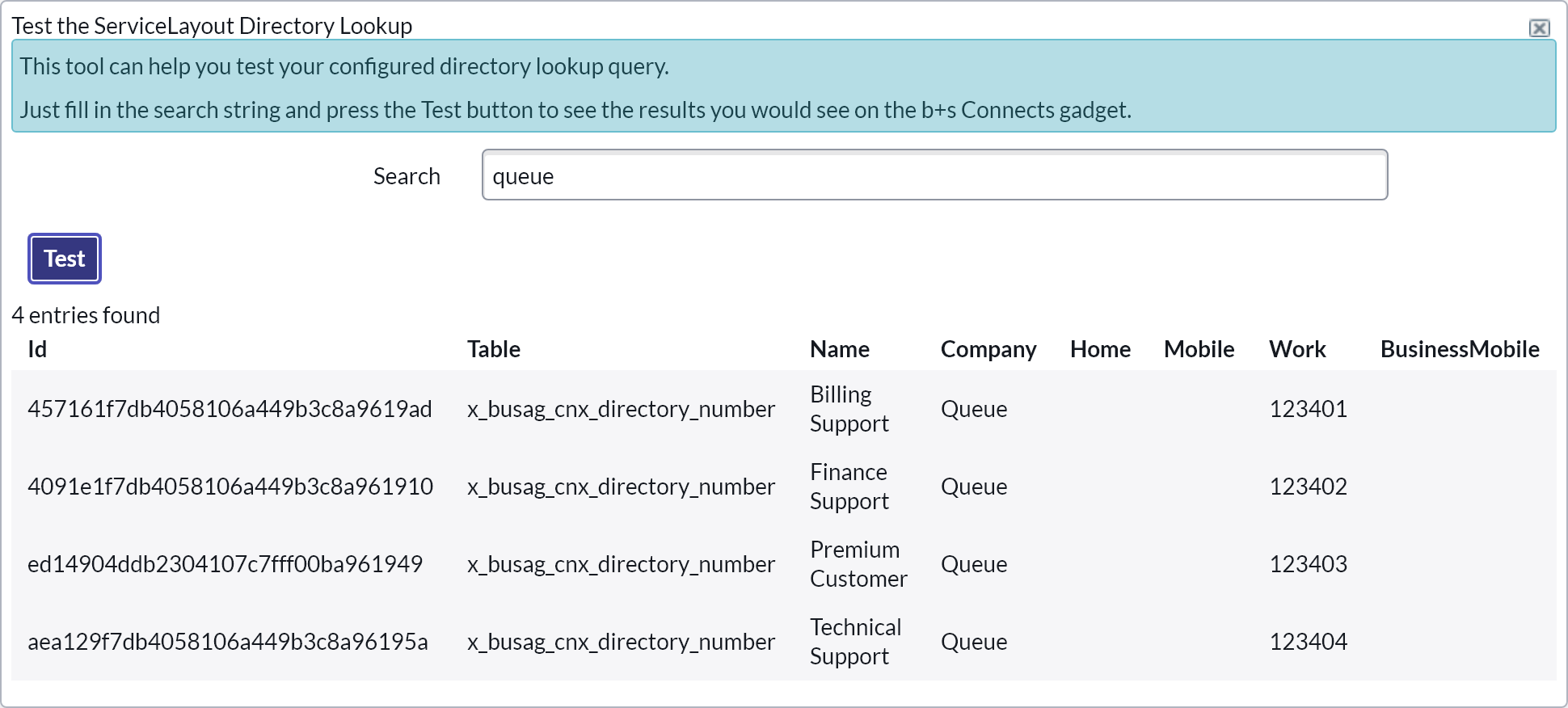Click Id starting with ed14904d
The width and height of the screenshot is (1568, 708).
pyautogui.click(x=225, y=564)
